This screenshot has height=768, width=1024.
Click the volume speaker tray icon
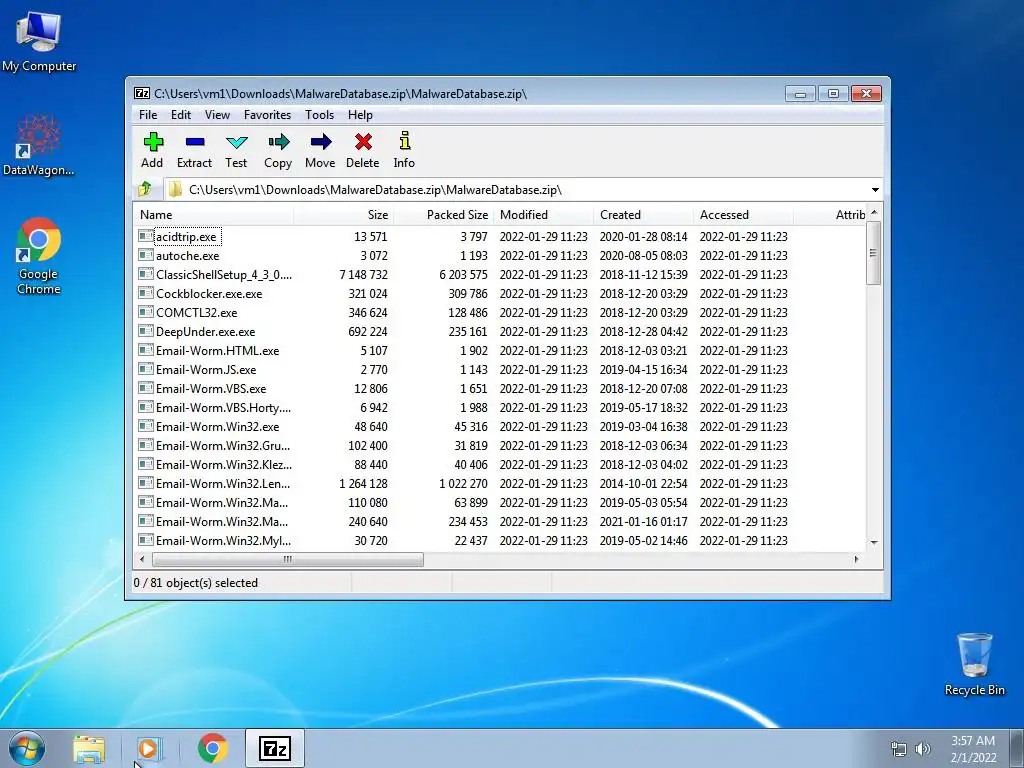point(922,749)
